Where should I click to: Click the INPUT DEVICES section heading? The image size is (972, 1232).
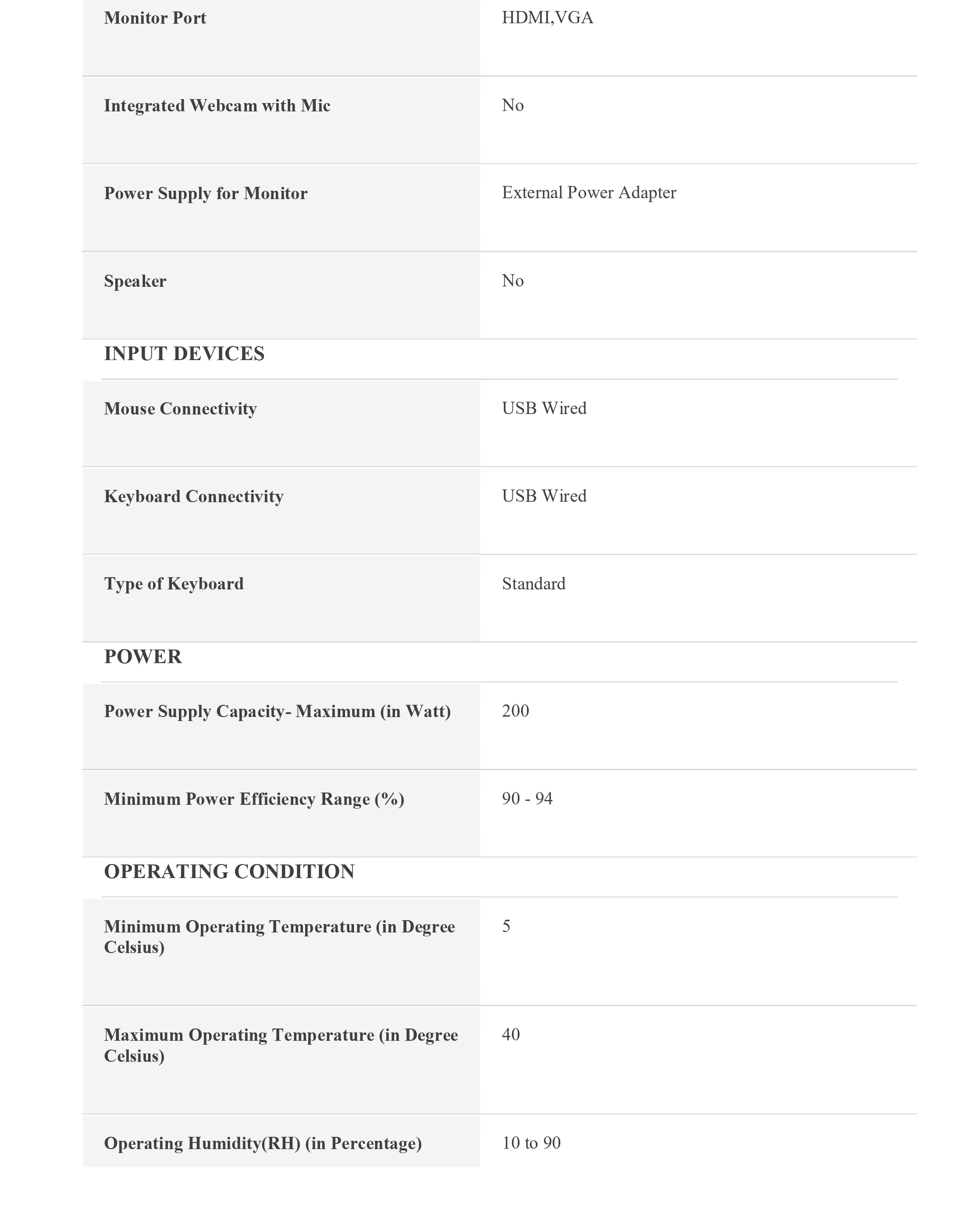pyautogui.click(x=184, y=354)
